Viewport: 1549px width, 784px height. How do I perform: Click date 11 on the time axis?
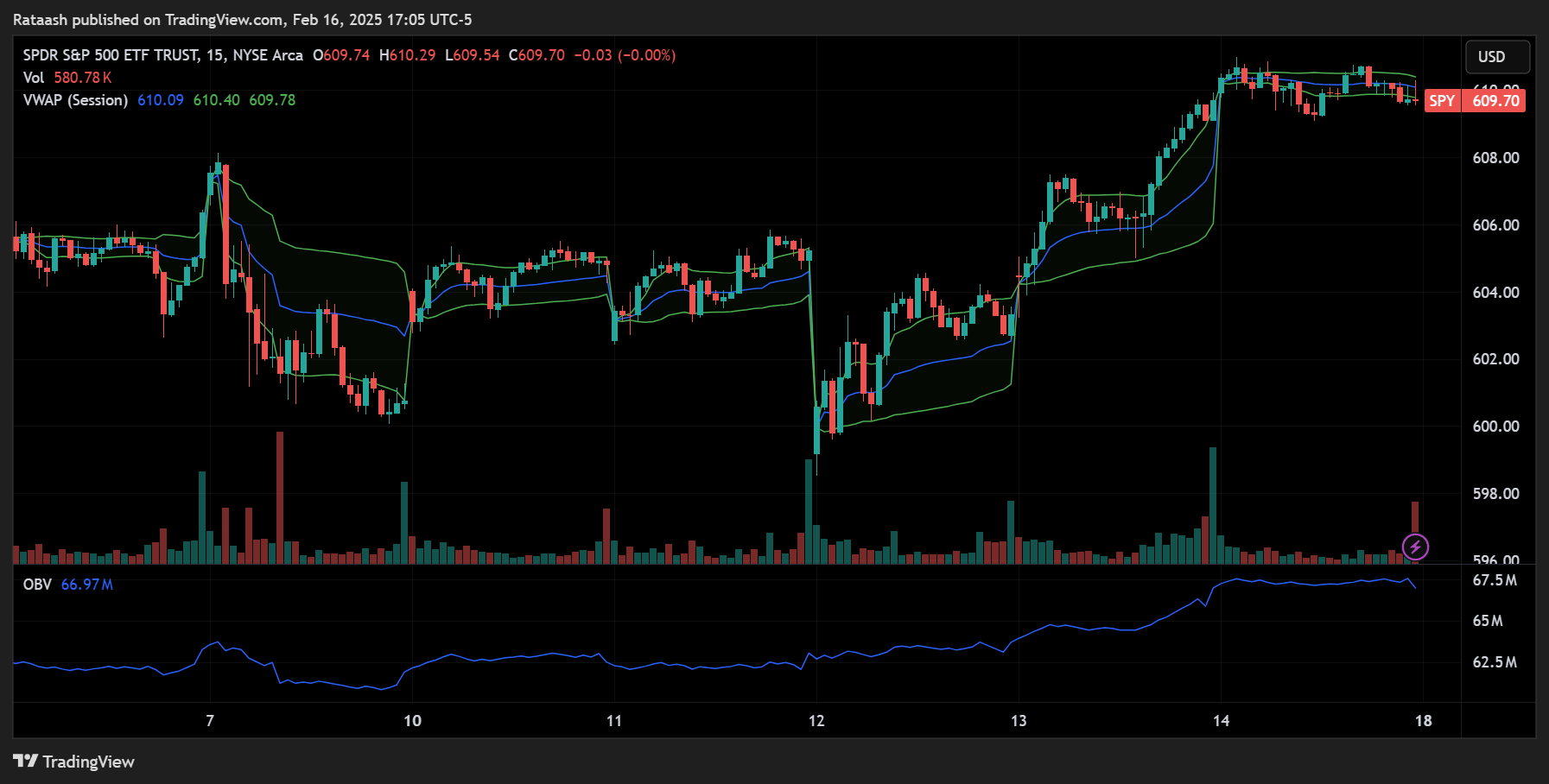[x=614, y=721]
